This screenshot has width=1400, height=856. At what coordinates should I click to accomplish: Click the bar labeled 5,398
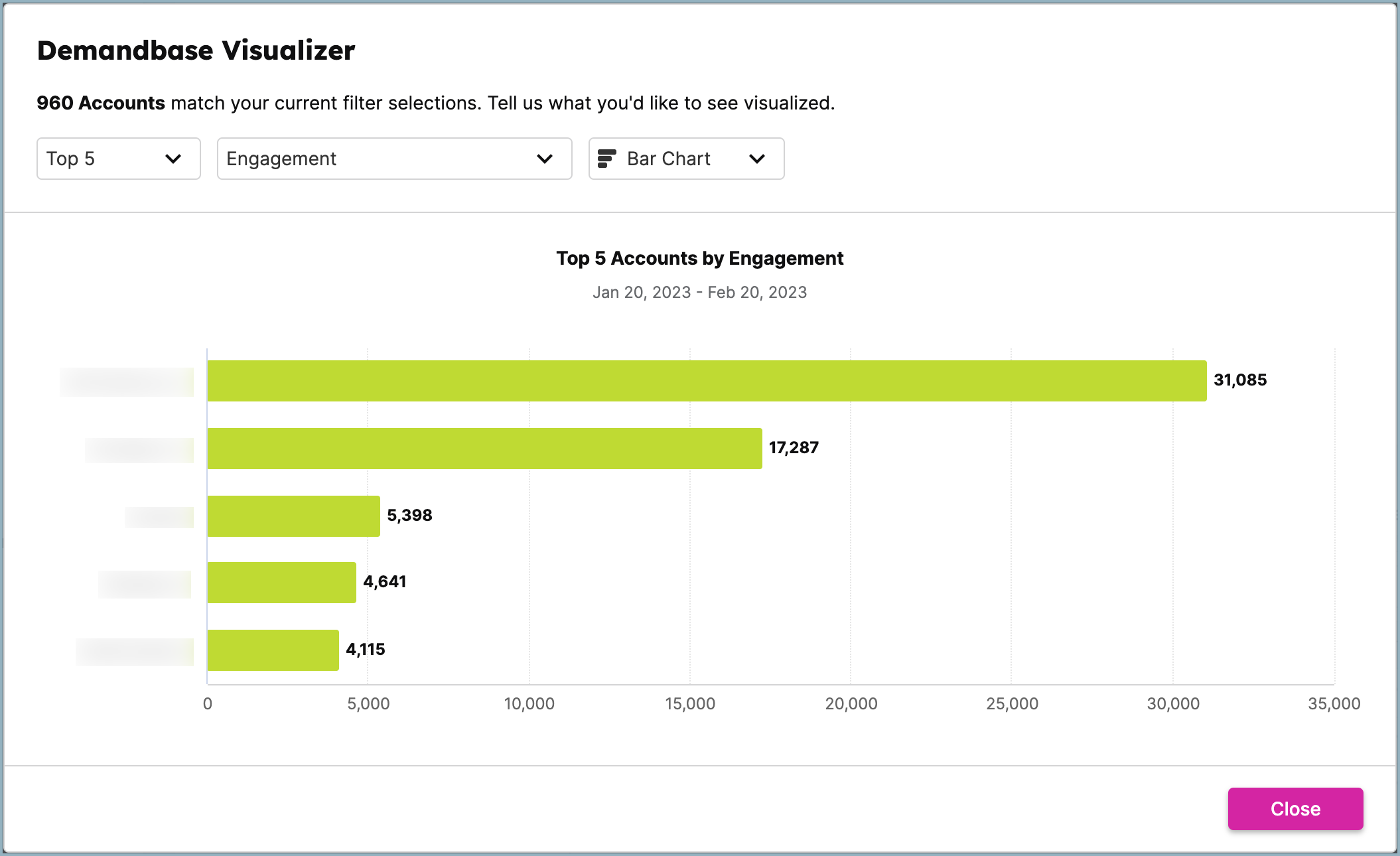pos(294,516)
